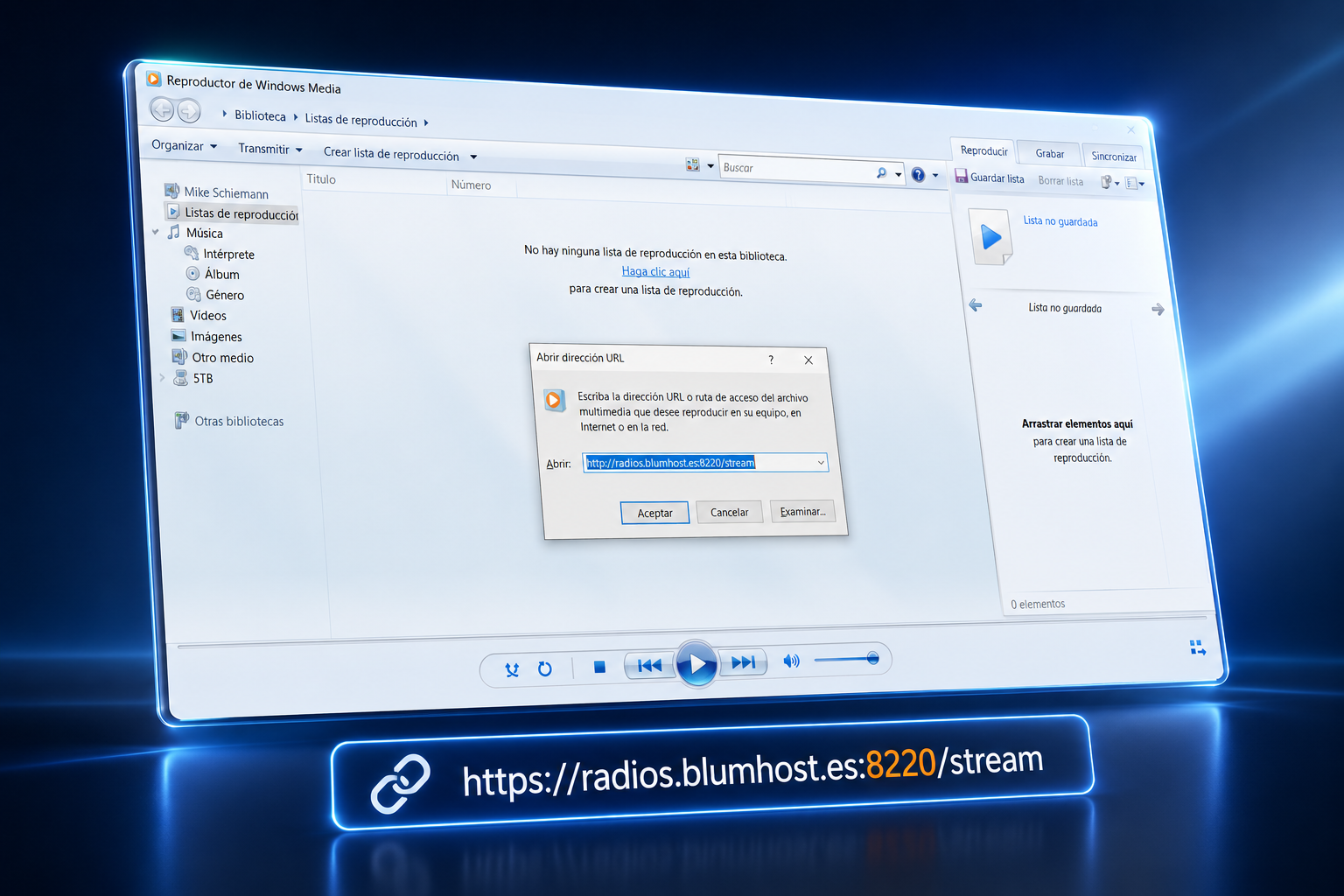
Task: Open the Crear lista de reproducción dropdown arrow
Action: (x=473, y=157)
